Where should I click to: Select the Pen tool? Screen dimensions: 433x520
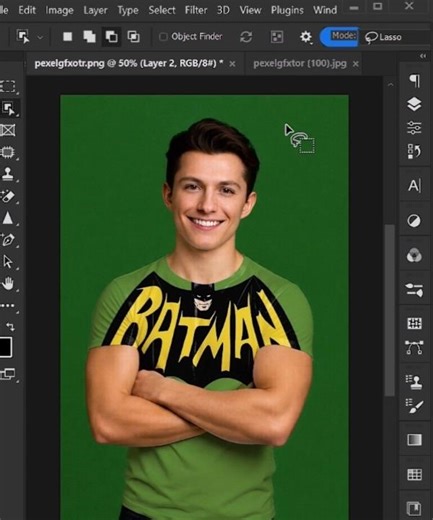point(8,240)
